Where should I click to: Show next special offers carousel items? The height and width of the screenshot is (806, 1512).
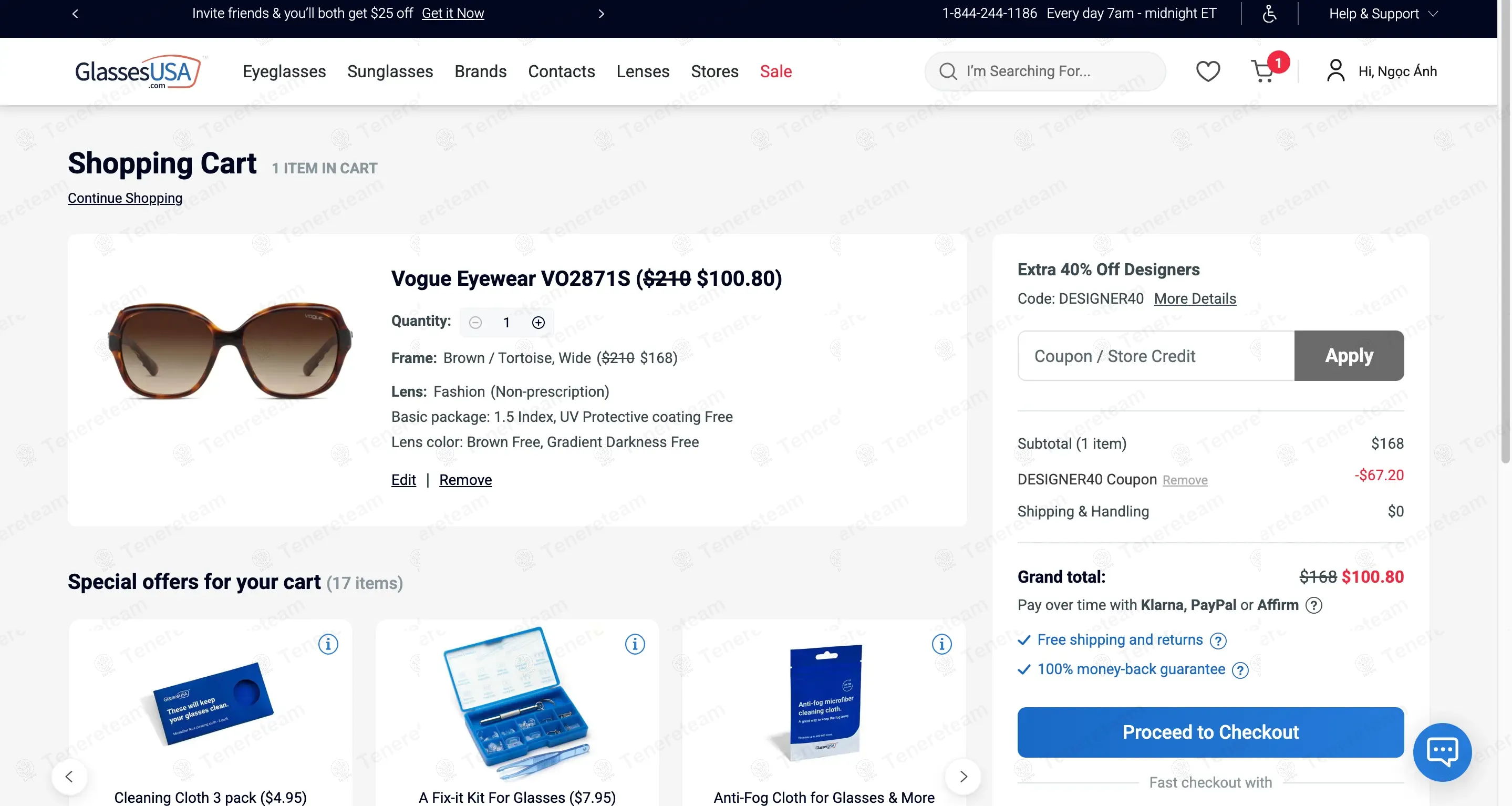pos(962,776)
